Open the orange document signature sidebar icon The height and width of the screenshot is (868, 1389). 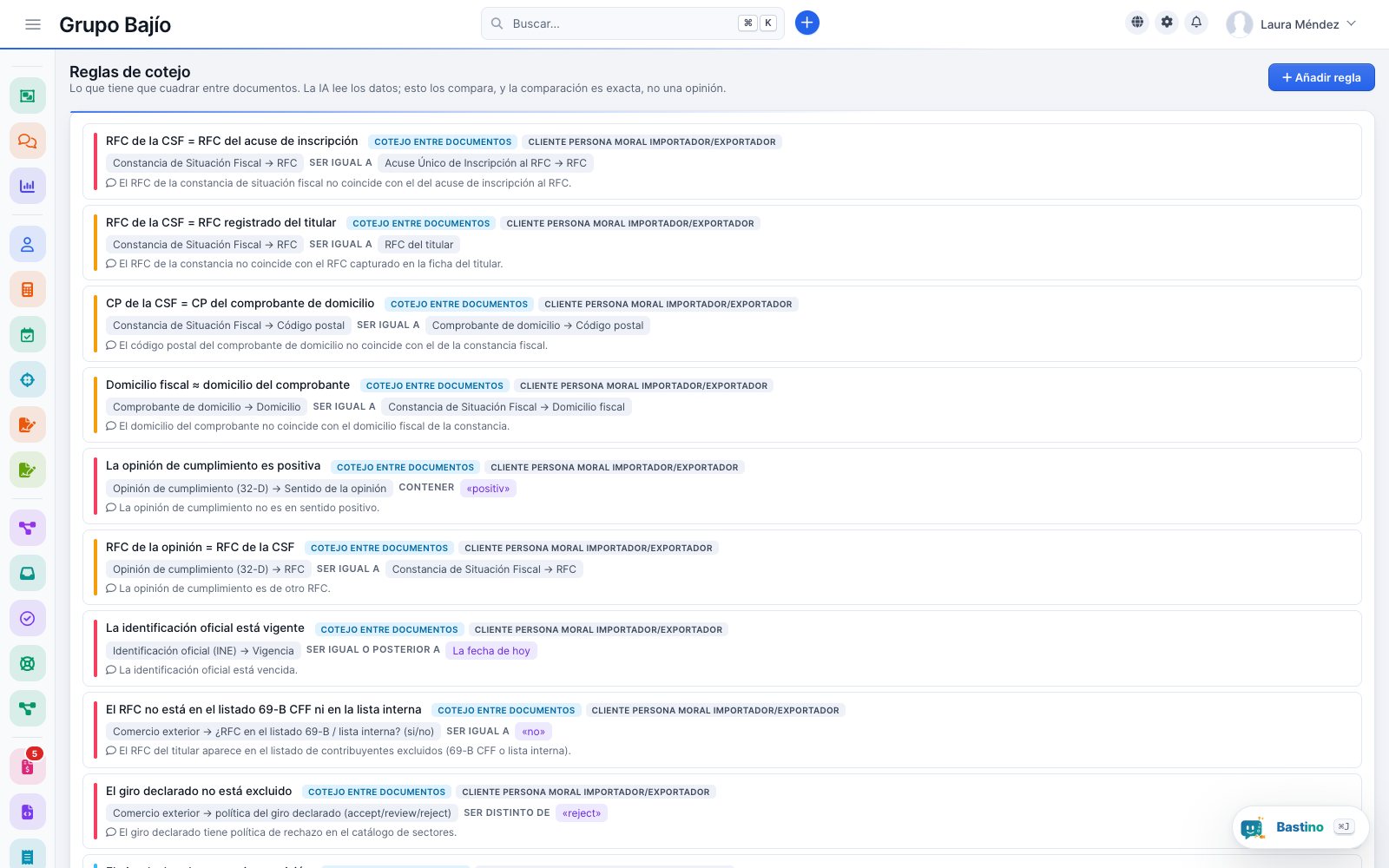(28, 424)
